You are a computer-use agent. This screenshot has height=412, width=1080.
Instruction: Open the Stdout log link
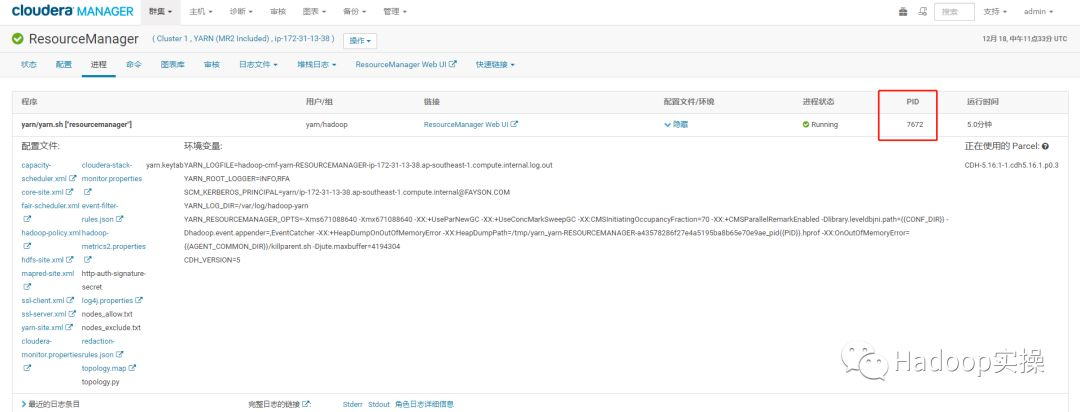tap(379, 404)
